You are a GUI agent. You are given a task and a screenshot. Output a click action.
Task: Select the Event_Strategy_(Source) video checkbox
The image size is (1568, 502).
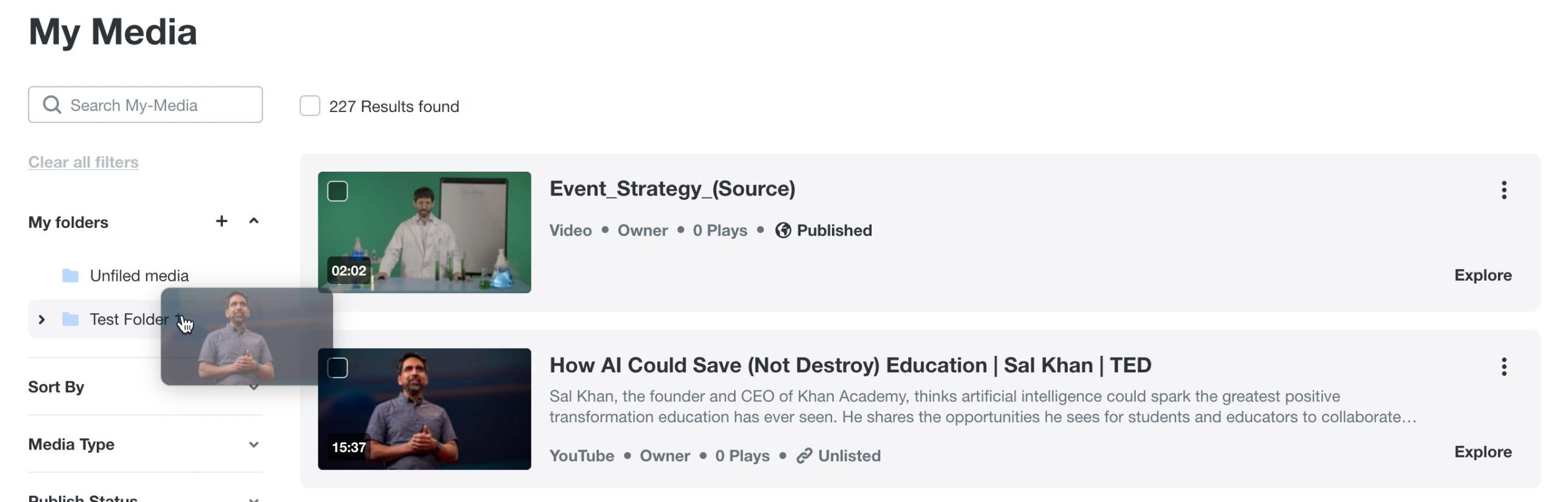[x=338, y=191]
